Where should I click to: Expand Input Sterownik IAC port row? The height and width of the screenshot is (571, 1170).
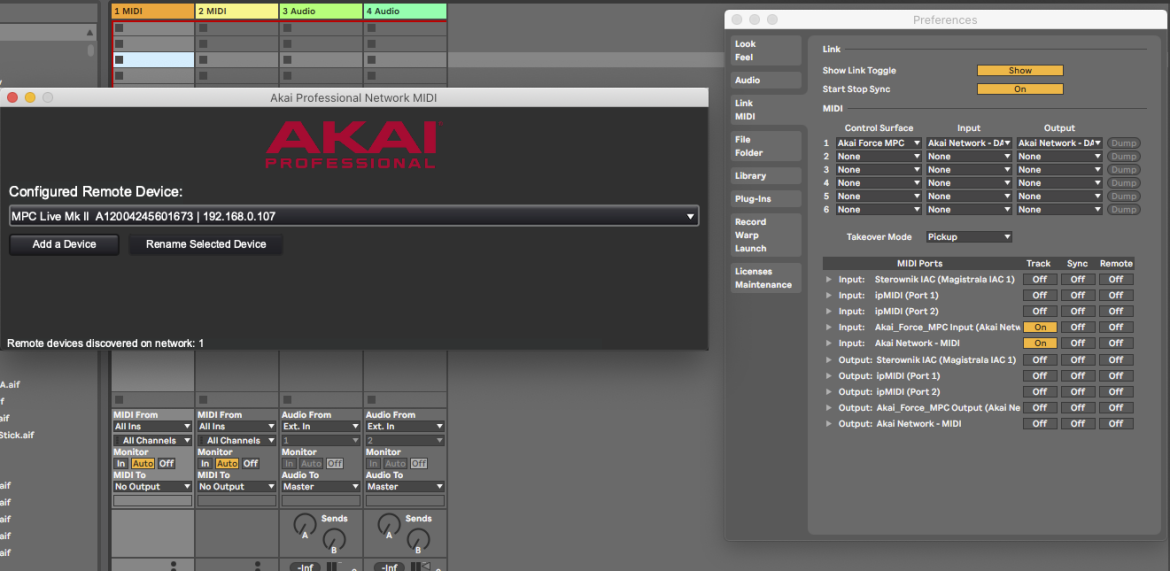point(828,279)
